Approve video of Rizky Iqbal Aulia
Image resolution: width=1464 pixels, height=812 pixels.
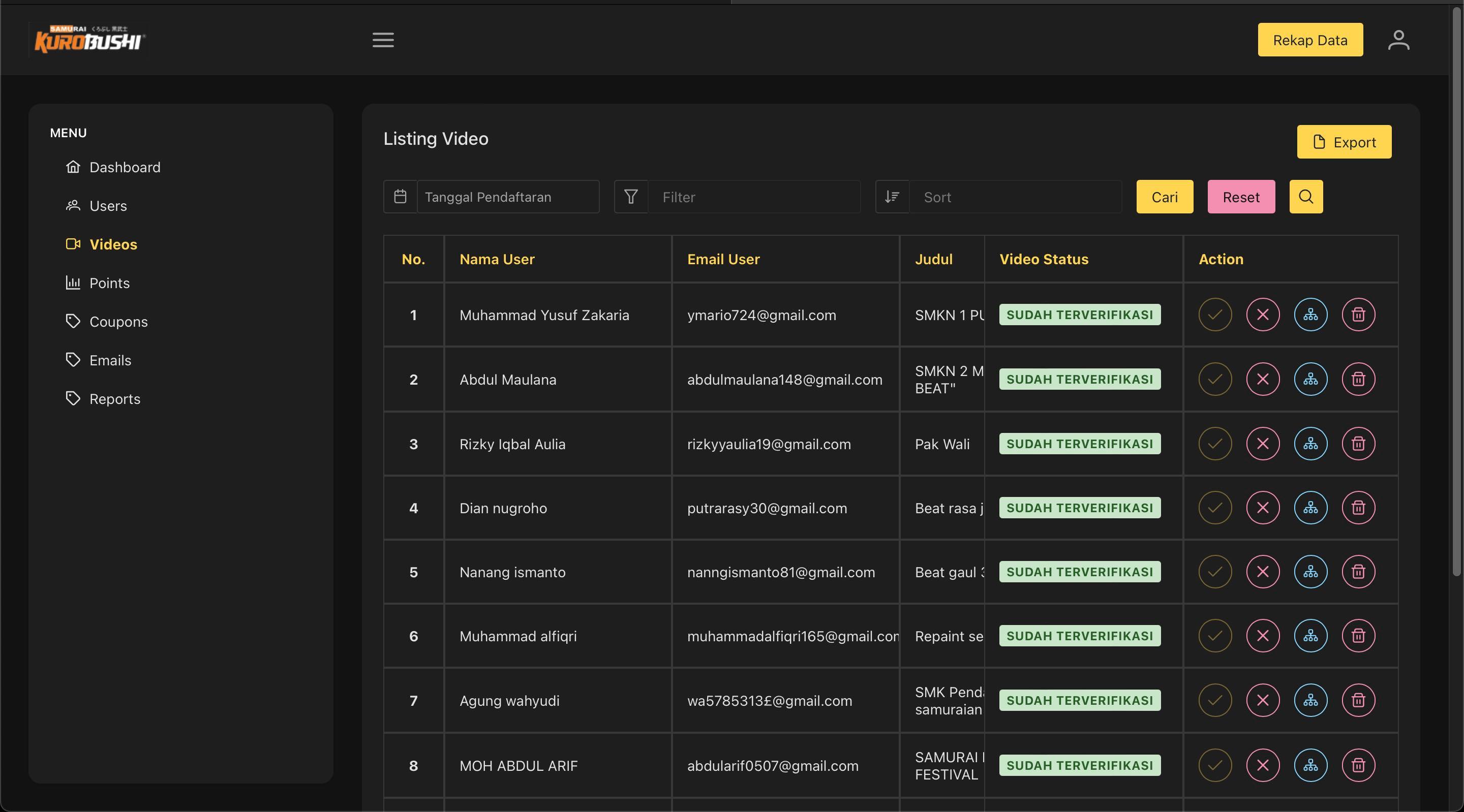(1215, 443)
